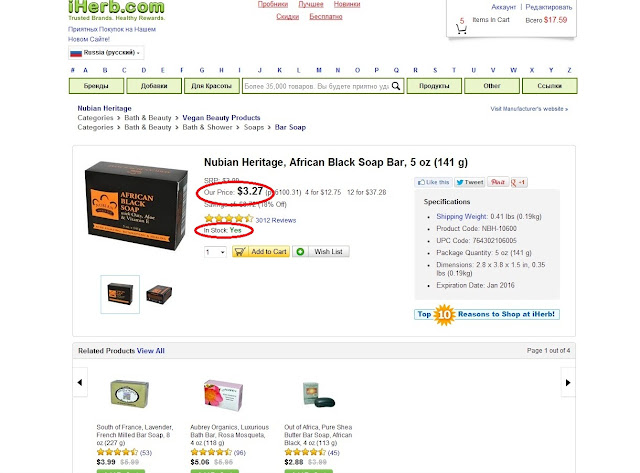This screenshot has width=640, height=473.
Task: Click the Facebook Like this button
Action: click(433, 182)
